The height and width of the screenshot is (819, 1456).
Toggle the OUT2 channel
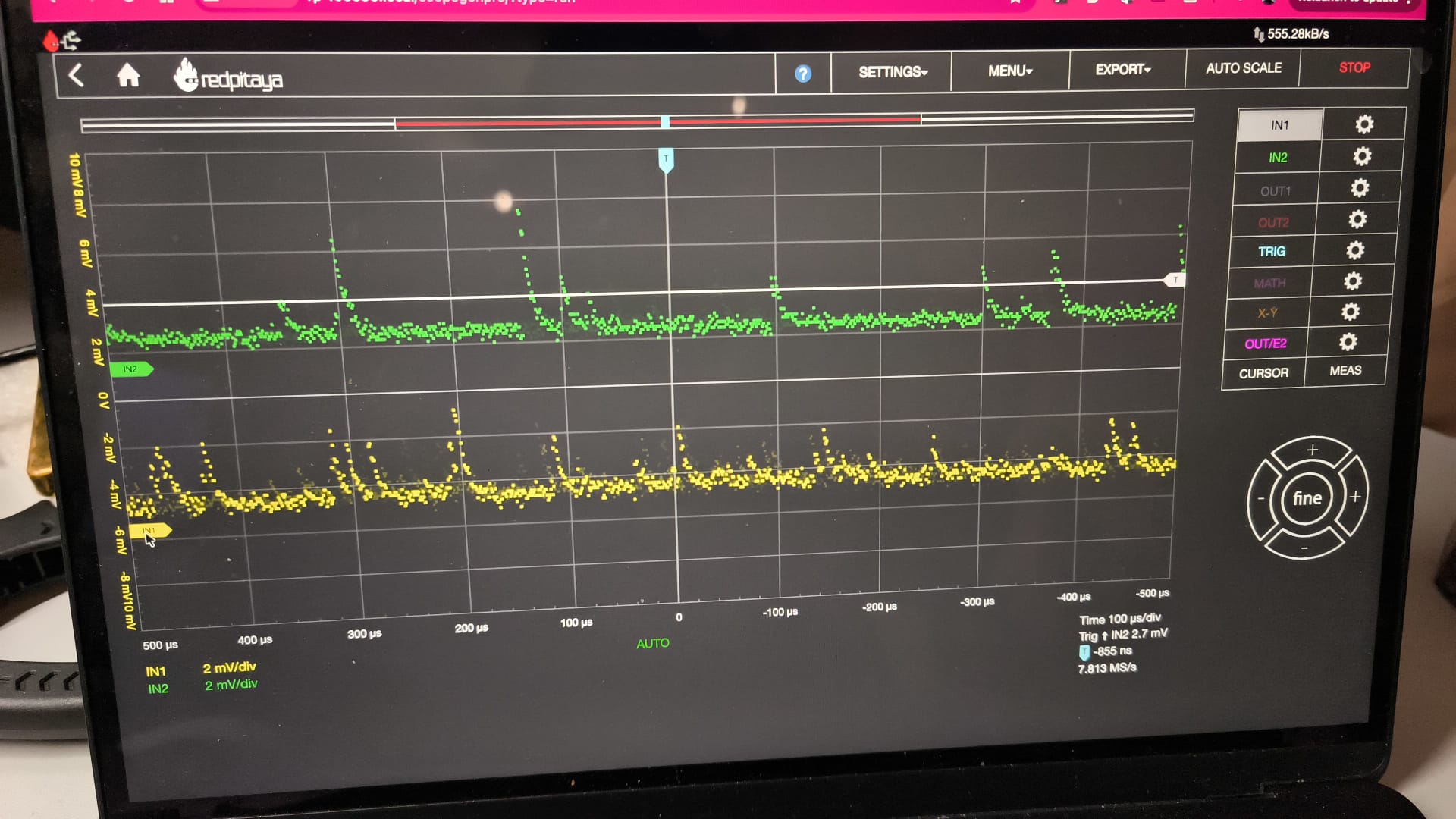(x=1273, y=223)
